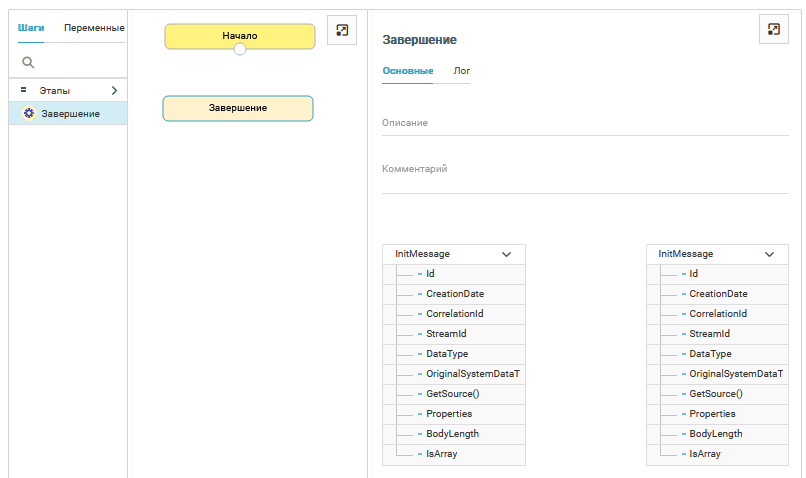Click the search magnifier icon
This screenshot has width=806, height=478.
pos(29,62)
